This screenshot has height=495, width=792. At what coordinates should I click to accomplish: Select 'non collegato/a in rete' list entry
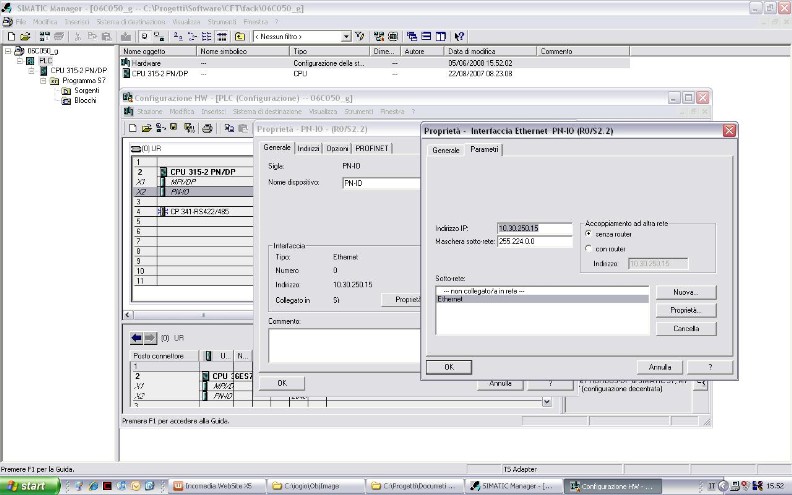pos(542,291)
